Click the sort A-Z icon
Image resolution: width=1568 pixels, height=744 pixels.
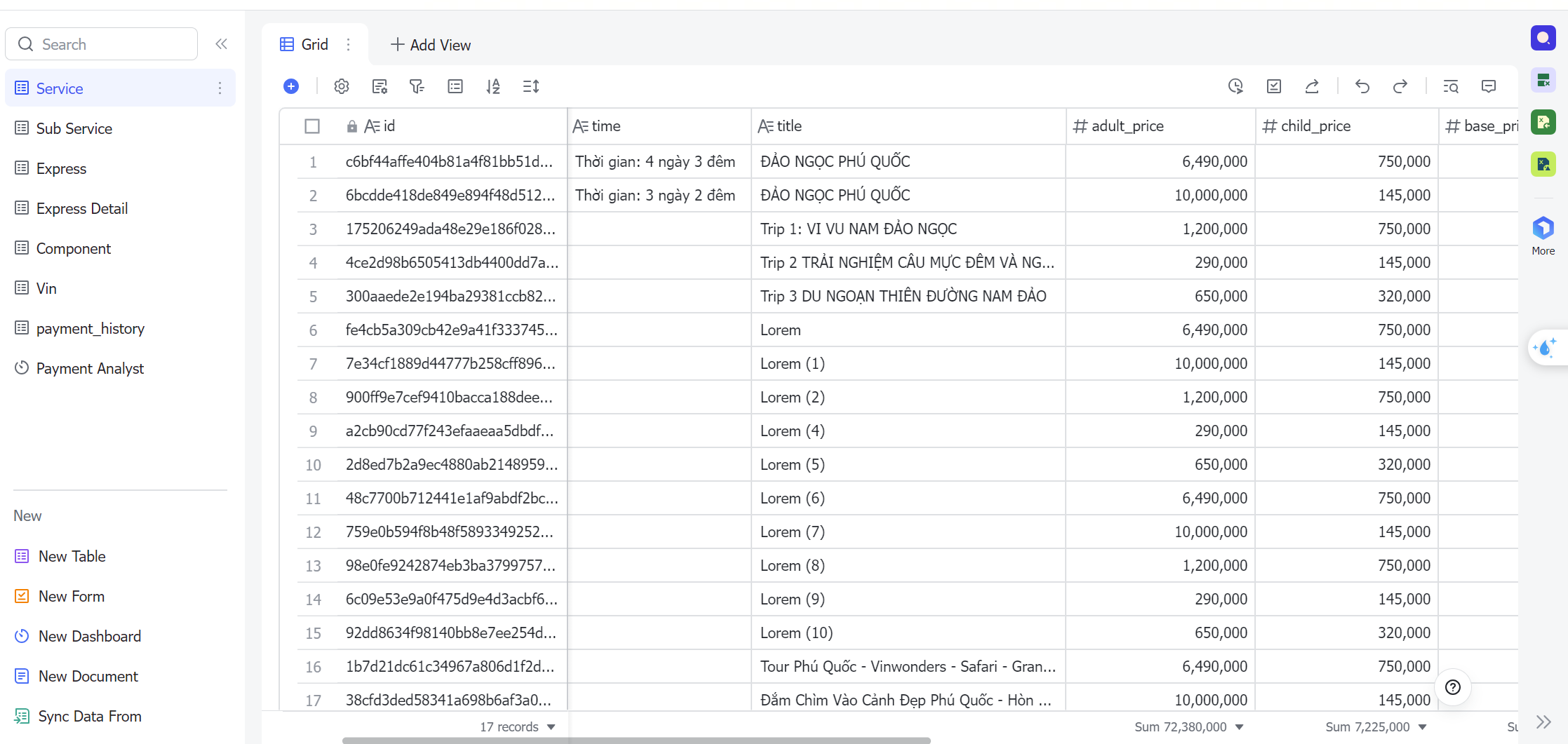(493, 86)
